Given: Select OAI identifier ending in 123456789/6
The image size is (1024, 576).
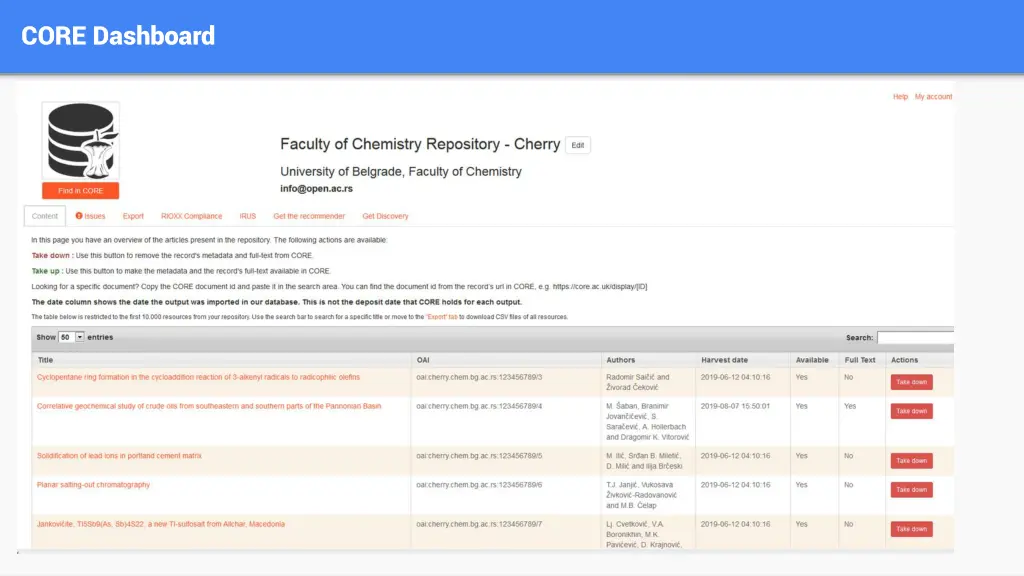Looking at the screenshot, I should coord(479,485).
